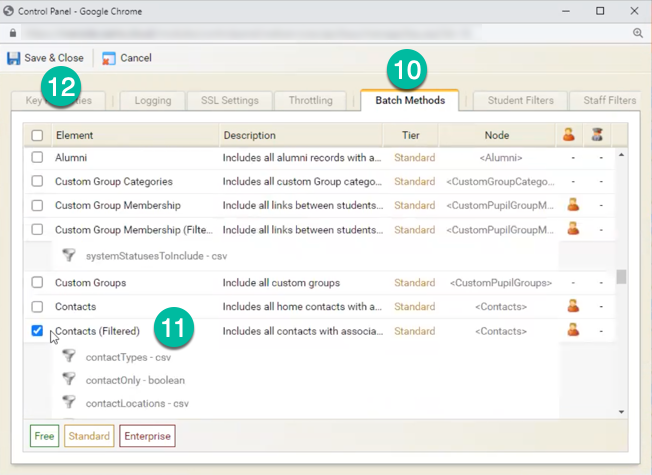Click the Save & Close disk icon
Screen dimensions: 652x475
pos(14,58)
